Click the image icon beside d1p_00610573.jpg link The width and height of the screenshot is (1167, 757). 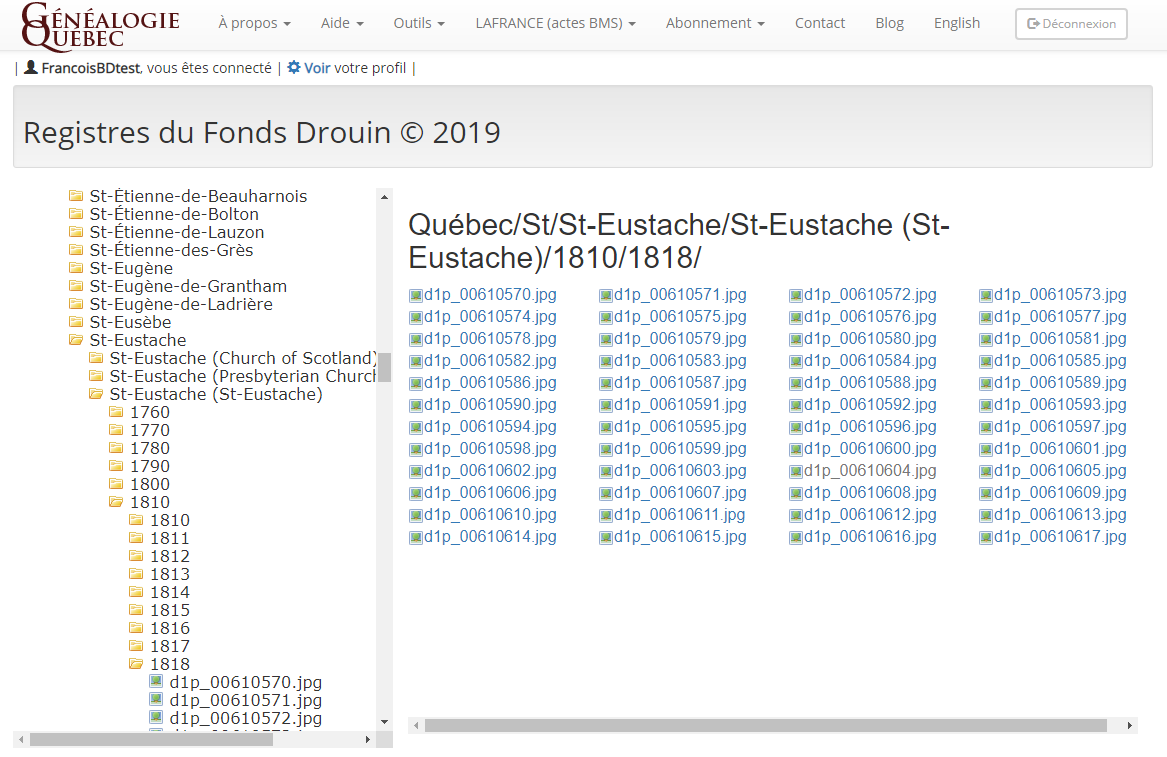pos(985,295)
